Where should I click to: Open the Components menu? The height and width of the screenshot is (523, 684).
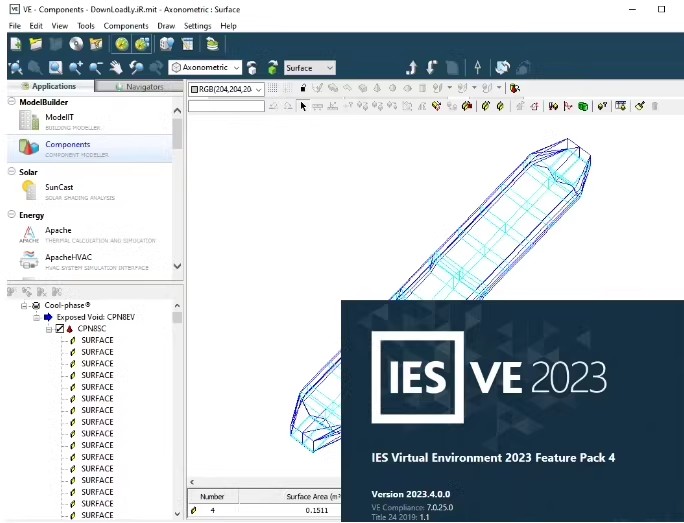coord(126,26)
